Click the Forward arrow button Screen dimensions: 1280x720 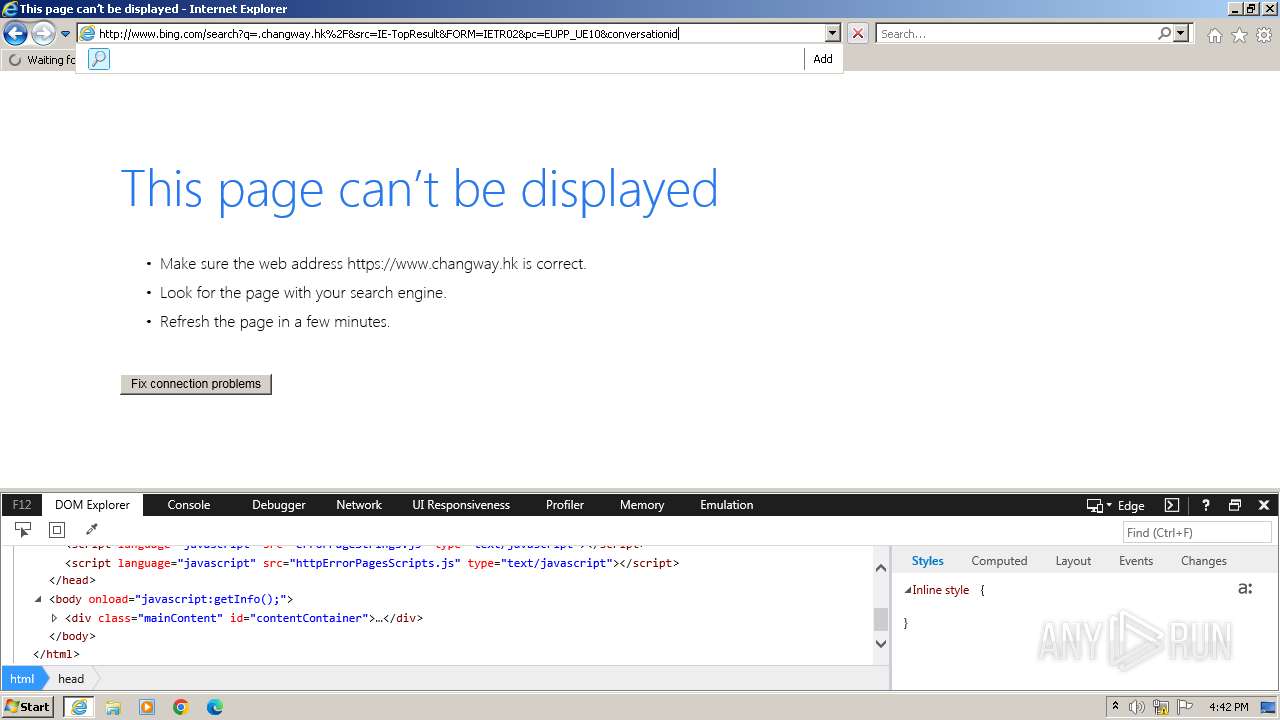[43, 34]
